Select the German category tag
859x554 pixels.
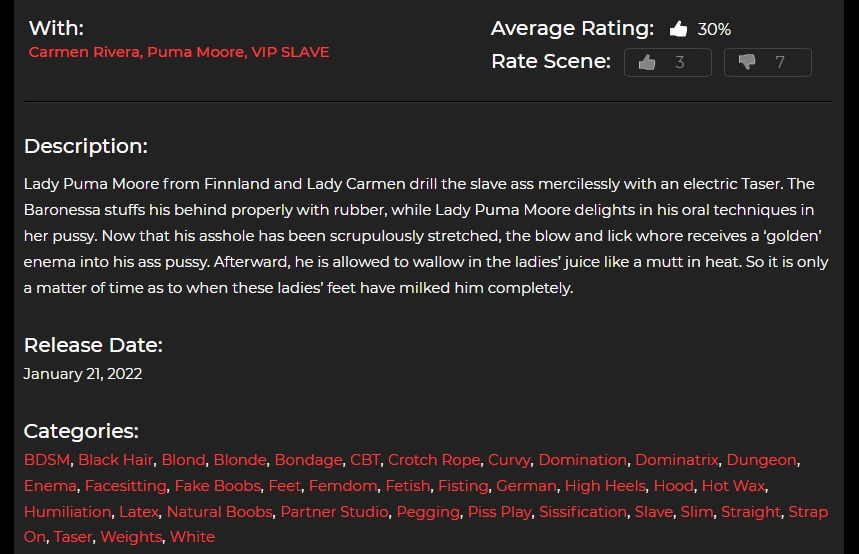click(526, 486)
